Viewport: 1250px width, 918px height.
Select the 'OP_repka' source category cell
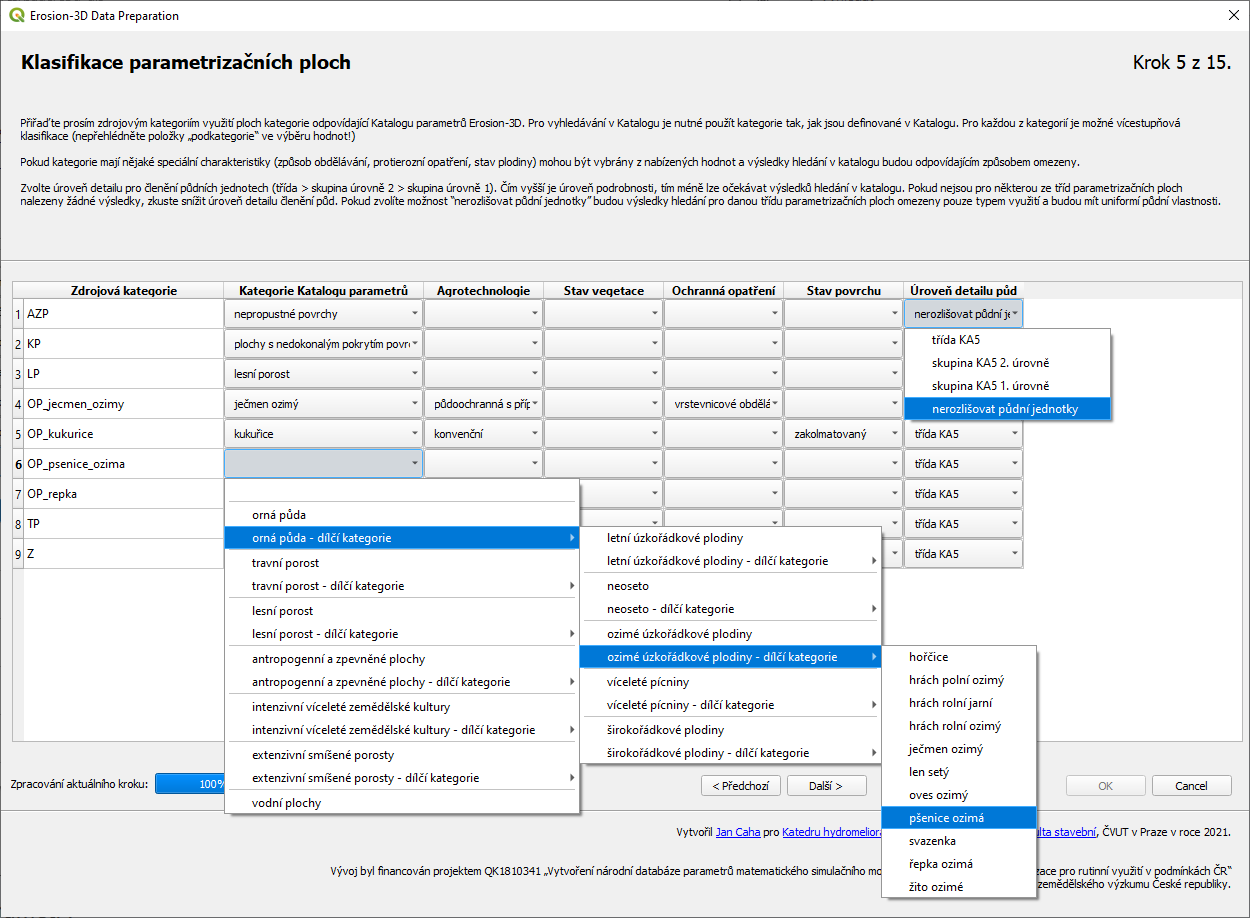(x=124, y=494)
